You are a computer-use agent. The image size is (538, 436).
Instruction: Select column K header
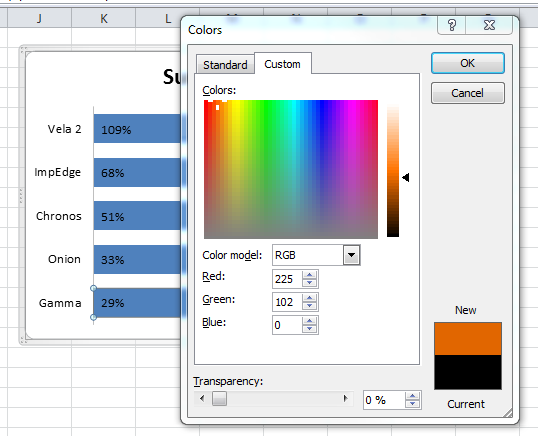click(104, 18)
